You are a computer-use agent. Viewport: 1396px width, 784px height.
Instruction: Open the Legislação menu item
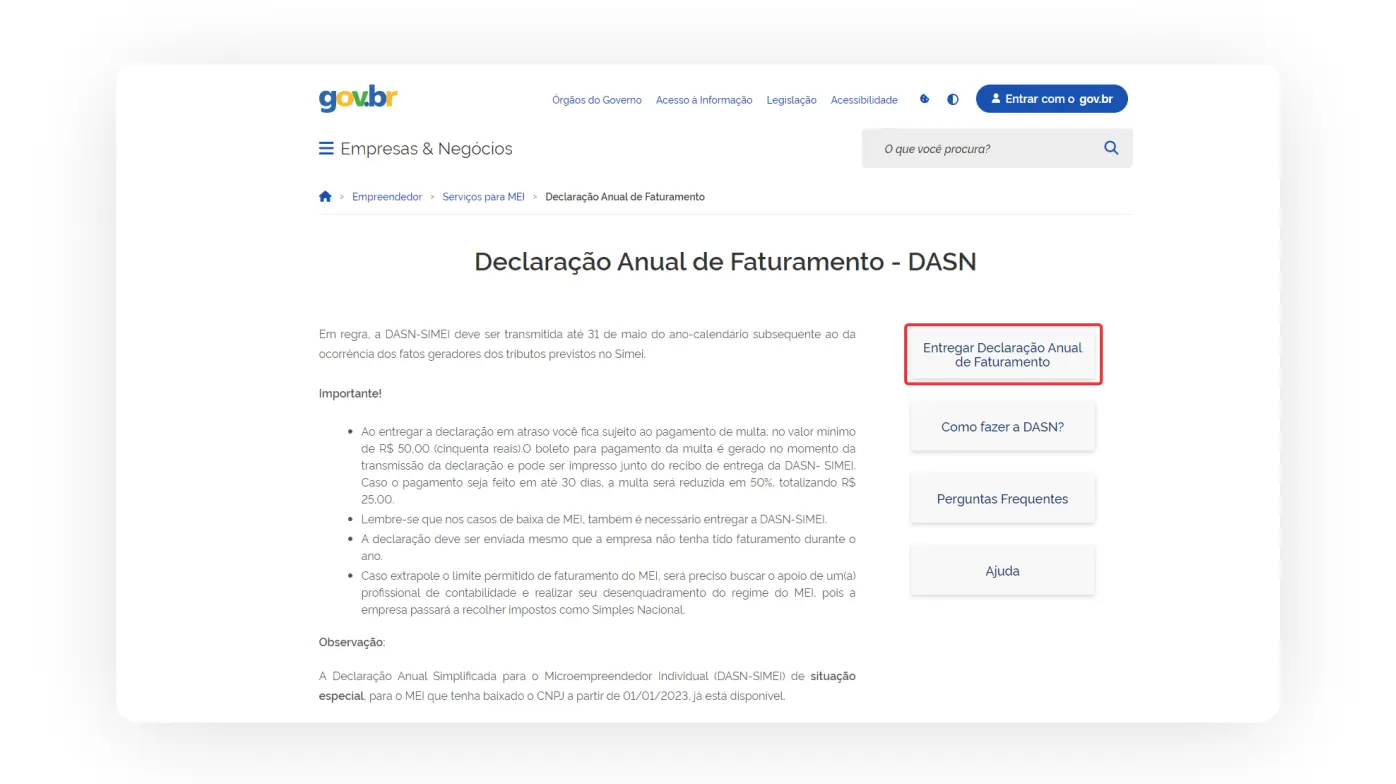[x=791, y=100]
